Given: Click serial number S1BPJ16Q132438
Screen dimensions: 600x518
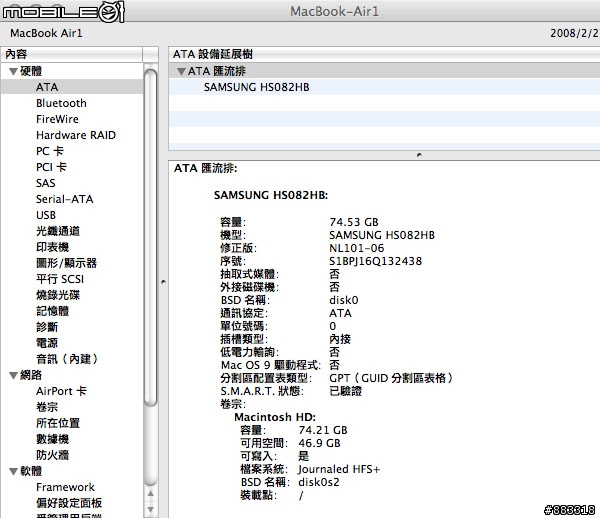Looking at the screenshot, I should 375,261.
